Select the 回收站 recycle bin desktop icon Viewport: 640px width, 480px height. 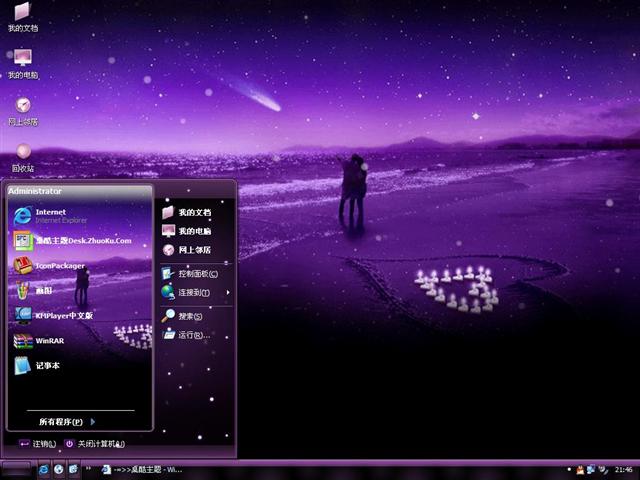click(x=23, y=157)
